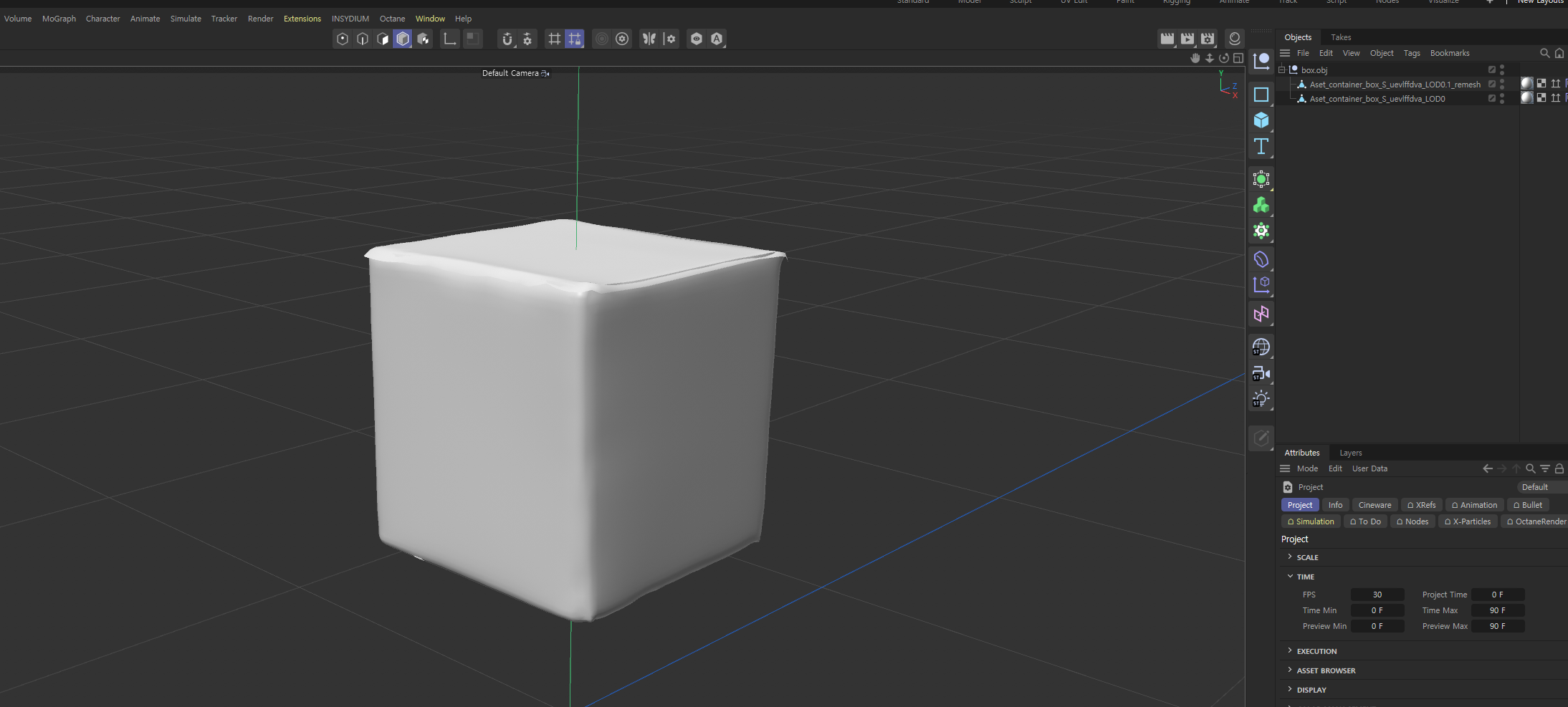Toggle Workplane grid icon
This screenshot has height=707, width=1568.
554,39
